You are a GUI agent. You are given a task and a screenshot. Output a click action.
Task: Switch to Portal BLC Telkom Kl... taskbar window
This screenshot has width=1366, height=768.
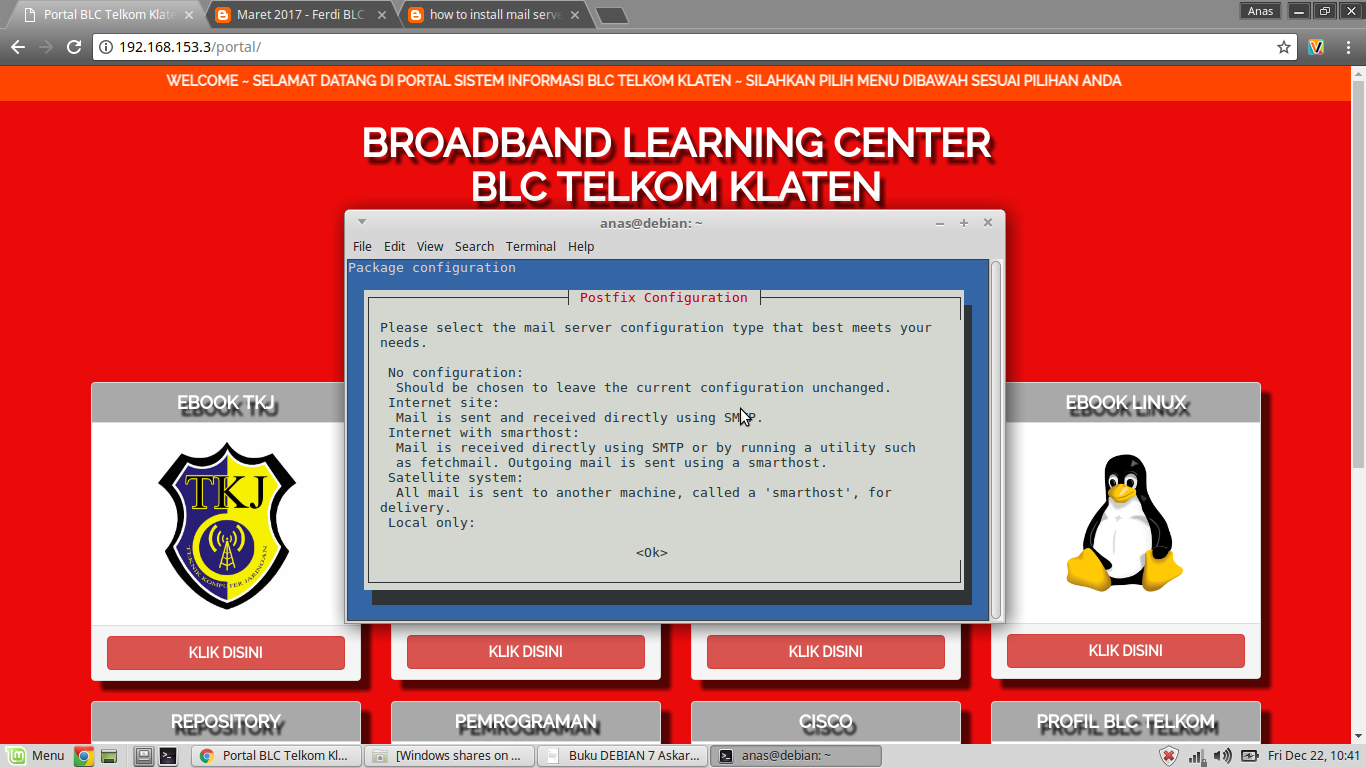pyautogui.click(x=274, y=756)
